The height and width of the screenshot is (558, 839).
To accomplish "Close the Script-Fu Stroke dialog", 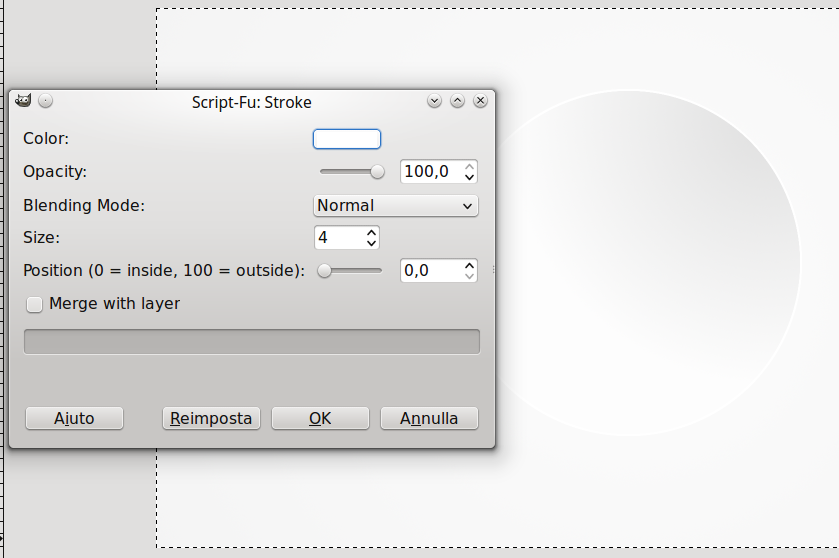I will pyautogui.click(x=480, y=101).
